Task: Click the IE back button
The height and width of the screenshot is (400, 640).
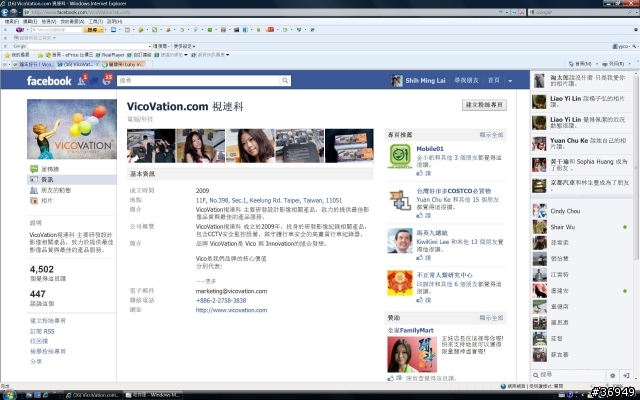Action: 5,12
